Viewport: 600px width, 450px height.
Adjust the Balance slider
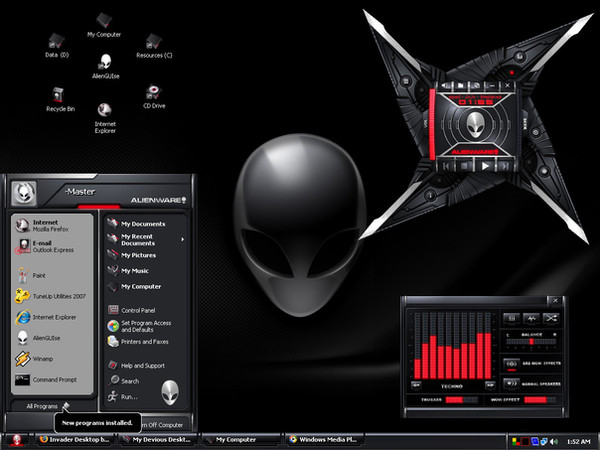pyautogui.click(x=531, y=342)
